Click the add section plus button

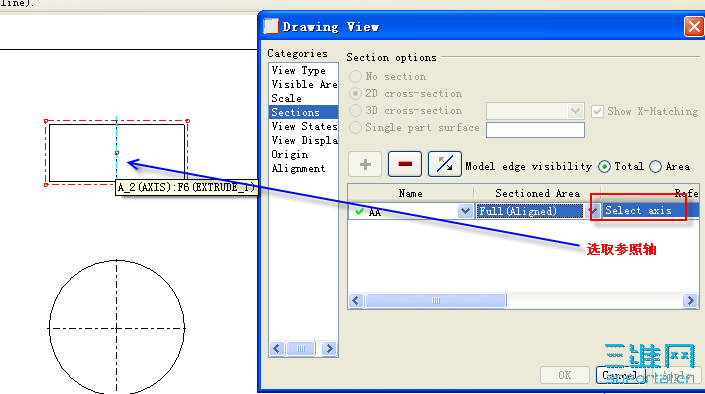click(365, 164)
